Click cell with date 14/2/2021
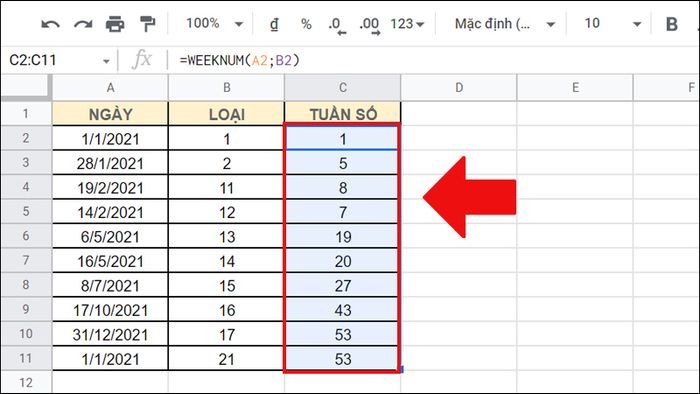Image resolution: width=700 pixels, height=394 pixels. [110, 212]
